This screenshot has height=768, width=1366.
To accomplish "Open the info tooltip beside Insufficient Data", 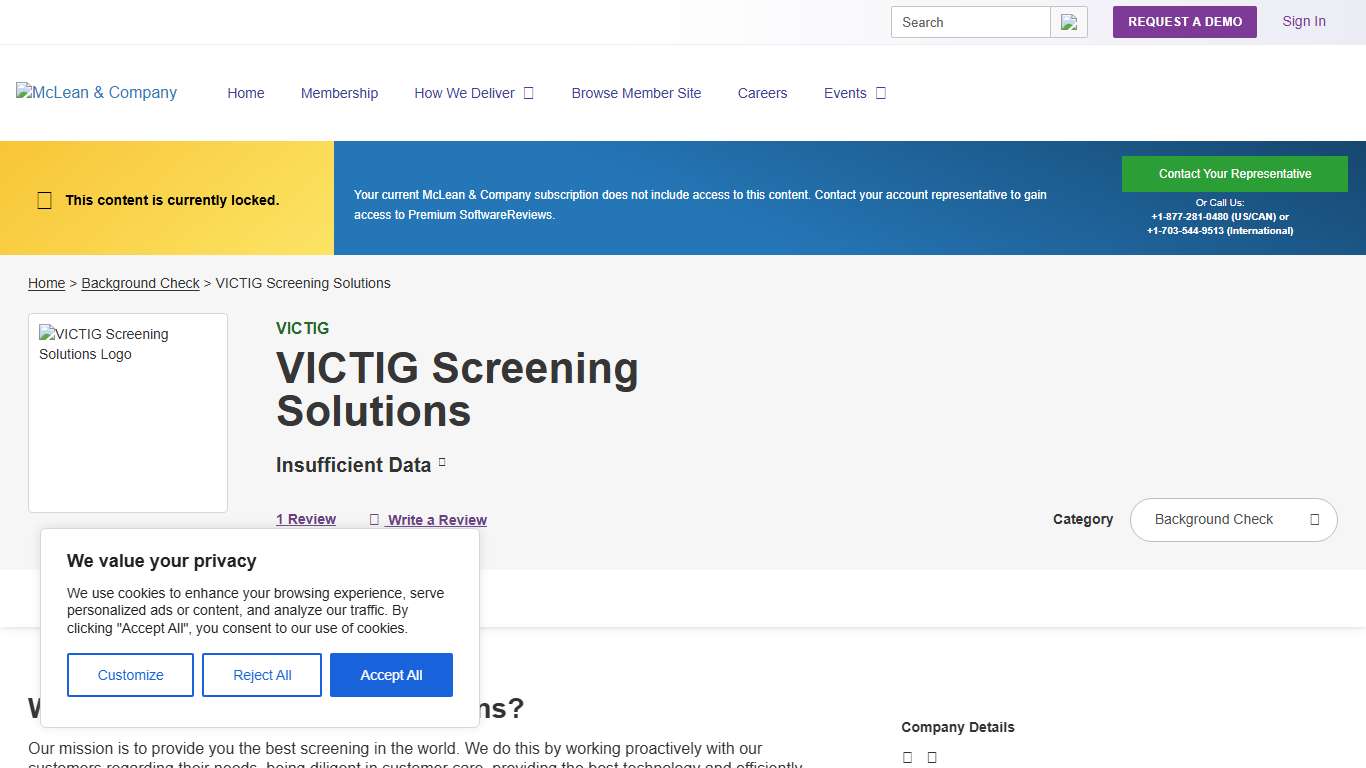I will point(443,460).
